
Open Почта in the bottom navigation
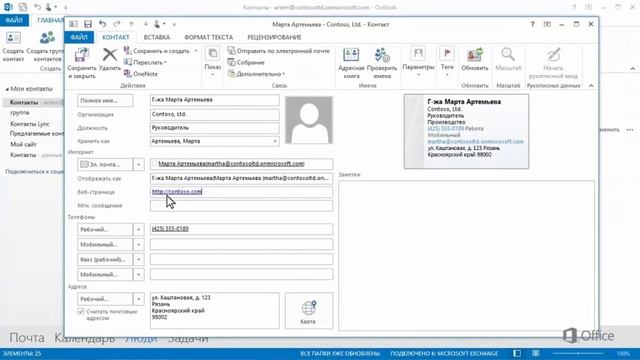(x=27, y=338)
